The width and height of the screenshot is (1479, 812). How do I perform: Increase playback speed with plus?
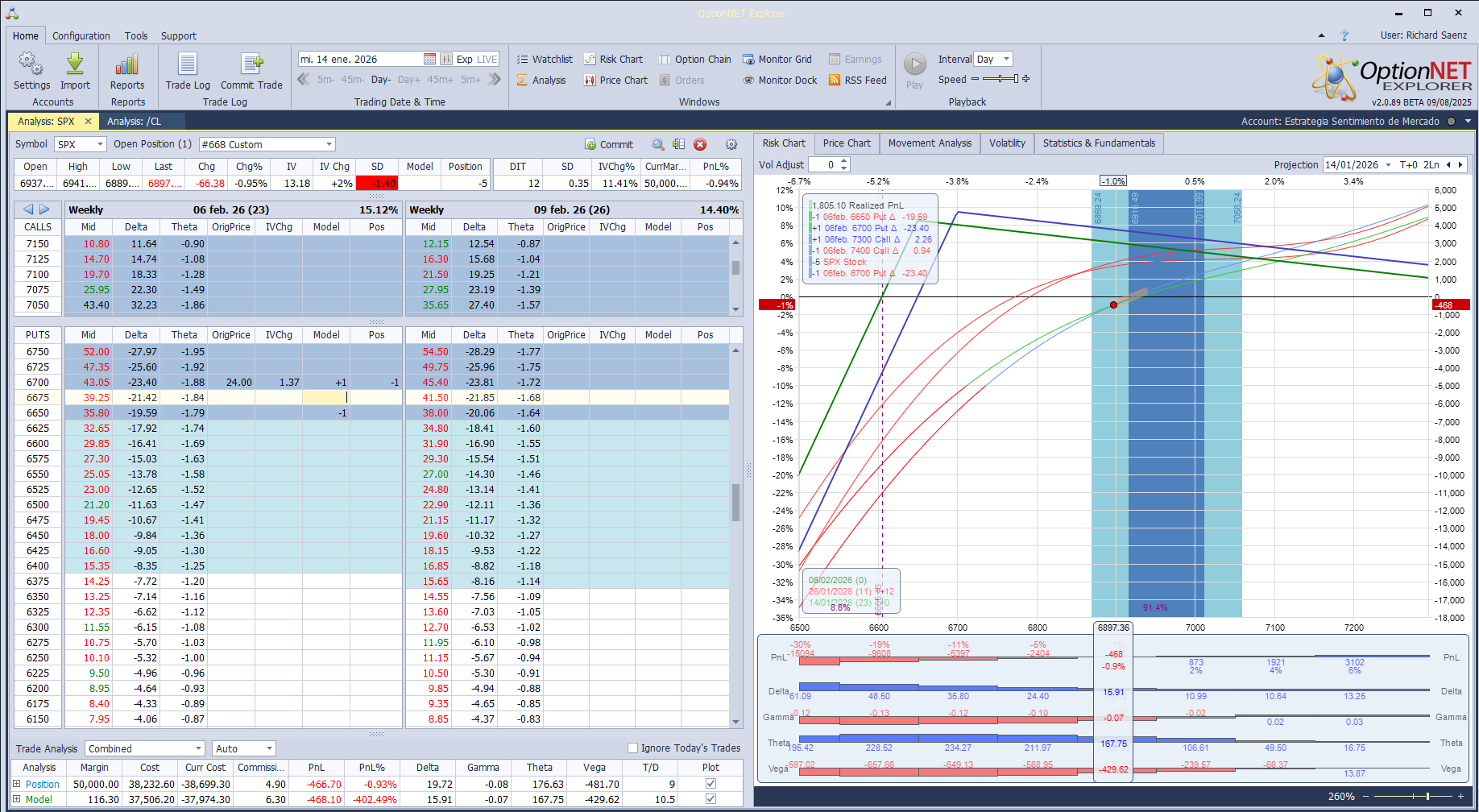coord(1025,79)
